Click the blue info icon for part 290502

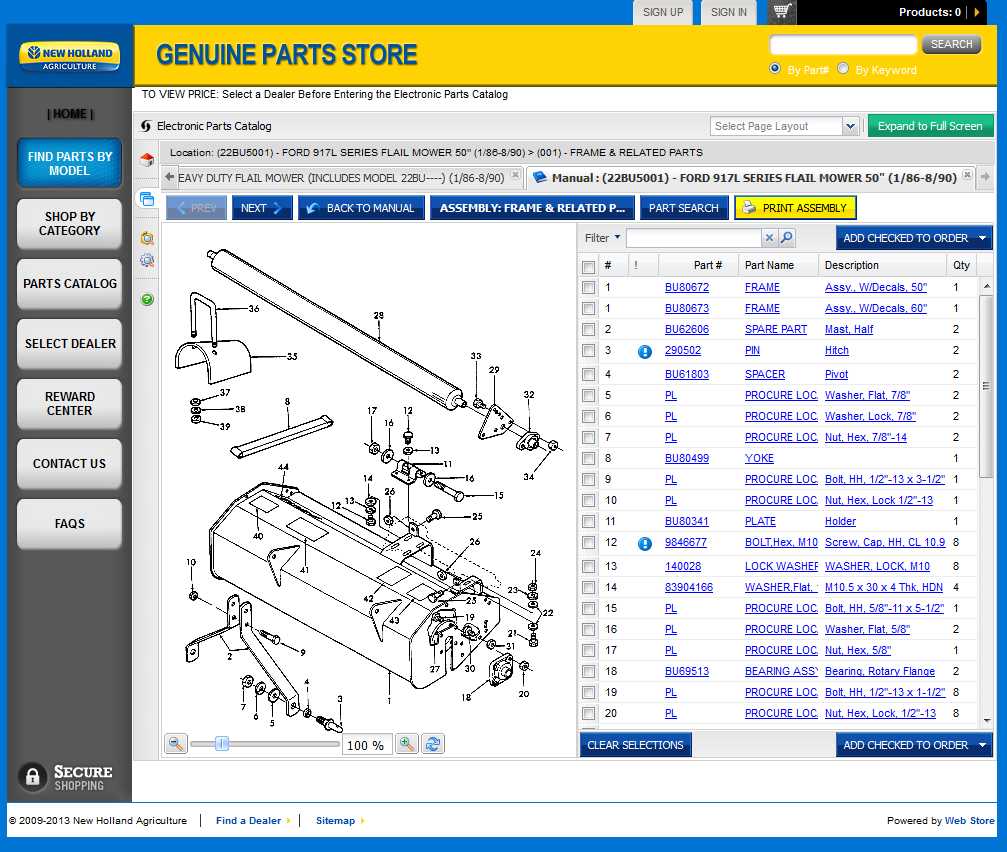point(644,351)
